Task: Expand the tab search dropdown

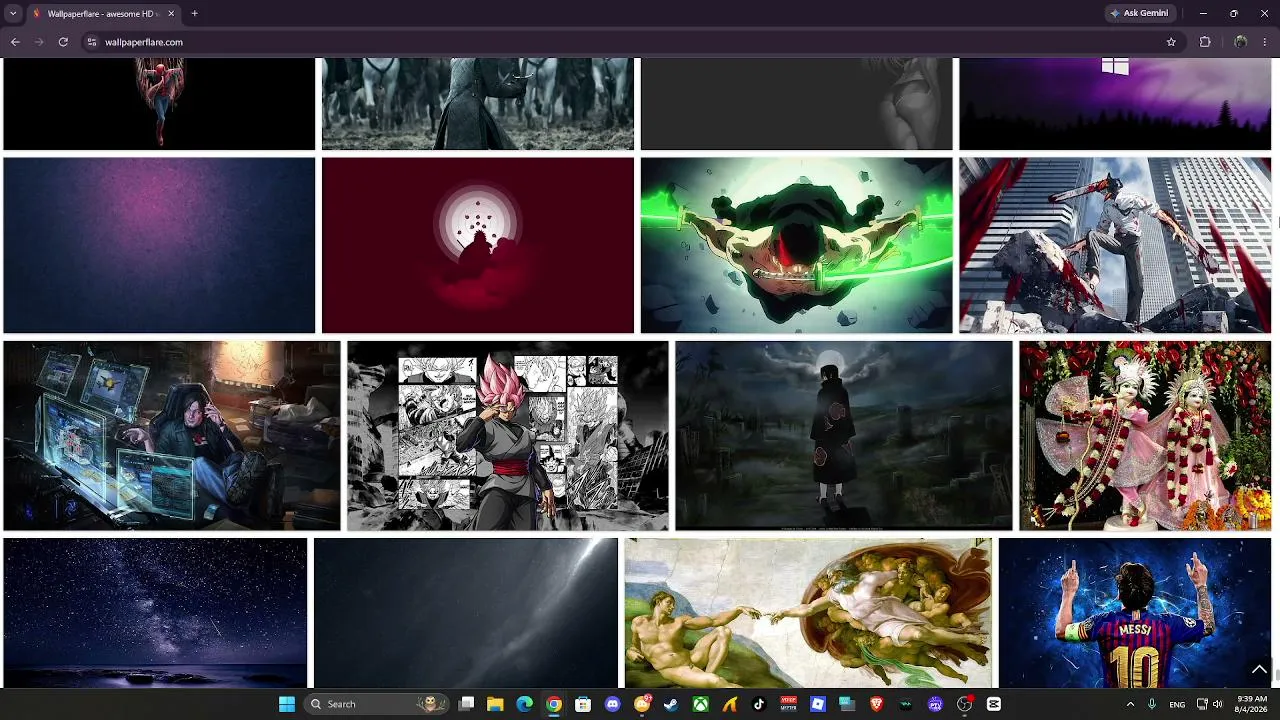Action: coord(13,13)
